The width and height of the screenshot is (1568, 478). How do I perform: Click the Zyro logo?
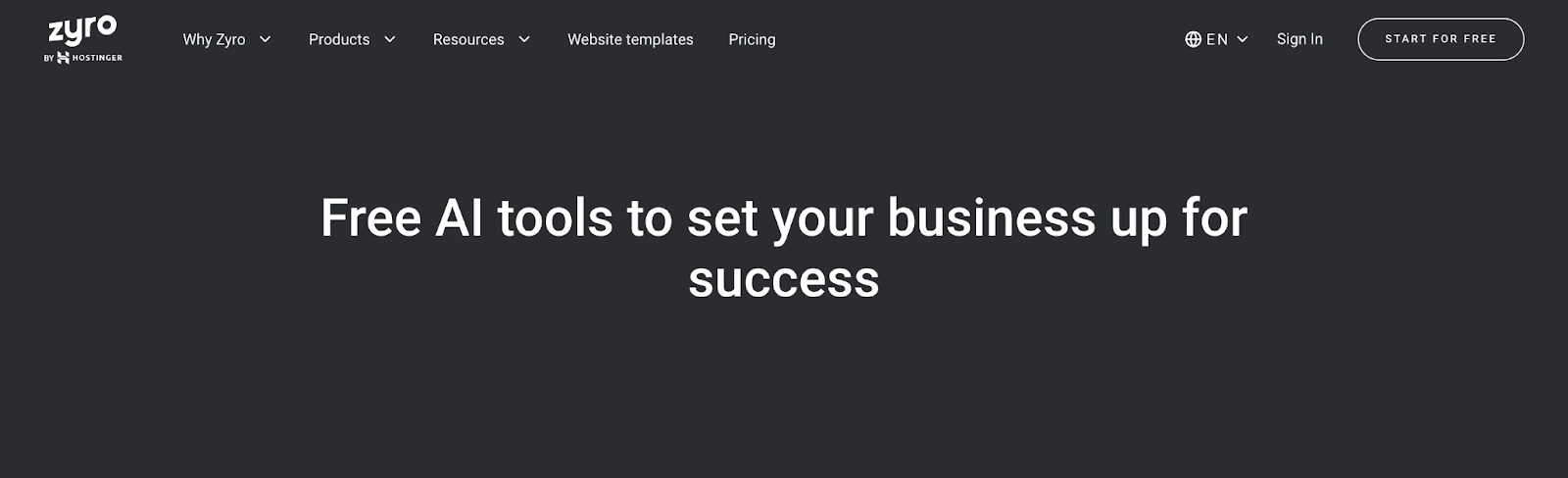point(82,29)
